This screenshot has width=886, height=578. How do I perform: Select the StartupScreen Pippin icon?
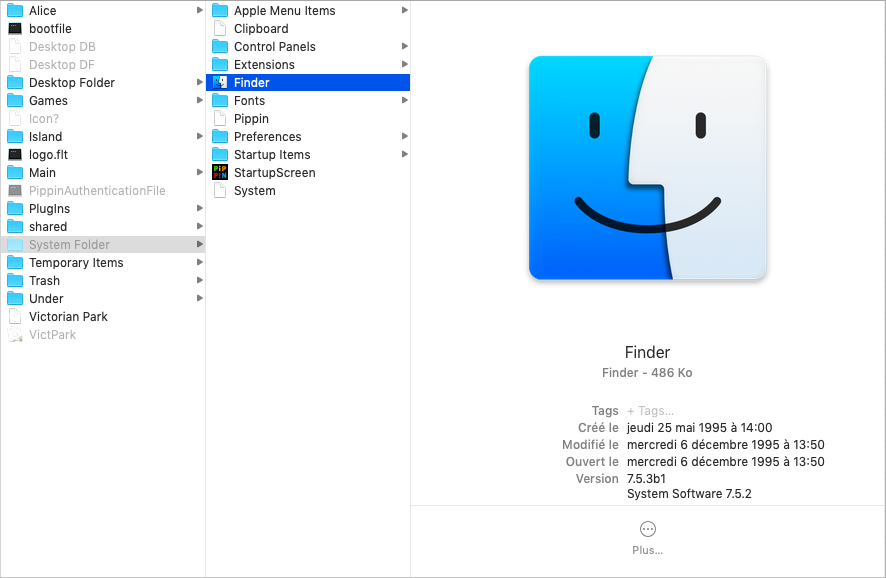click(x=220, y=172)
